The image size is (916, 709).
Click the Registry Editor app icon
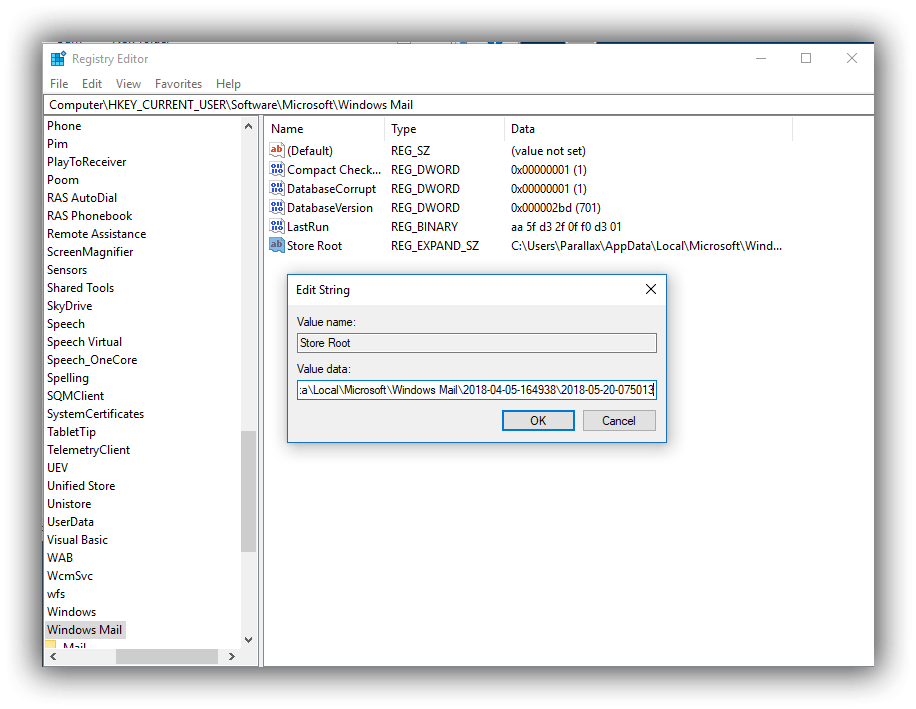pyautogui.click(x=58, y=58)
